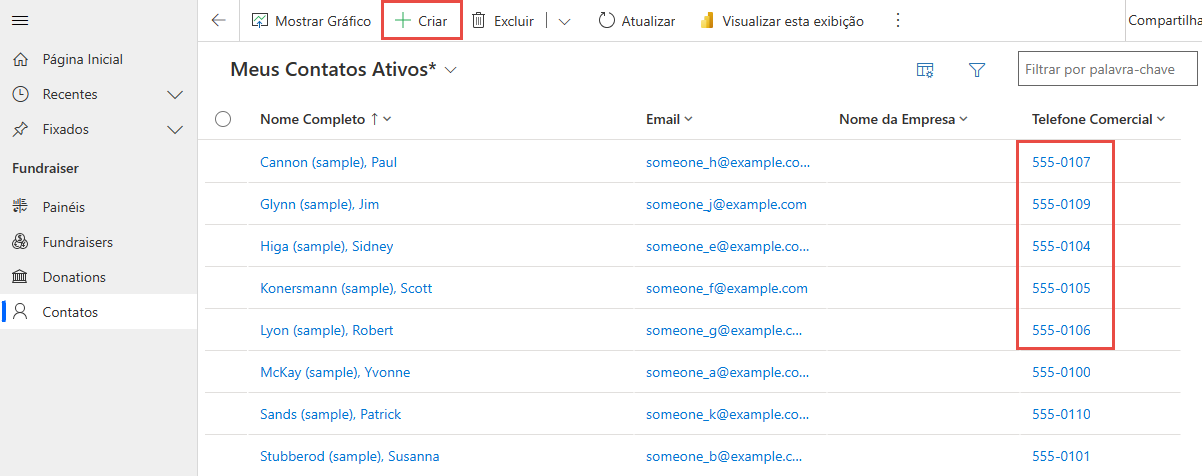
Task: Expand the Recentes chevron
Action: pyautogui.click(x=175, y=95)
